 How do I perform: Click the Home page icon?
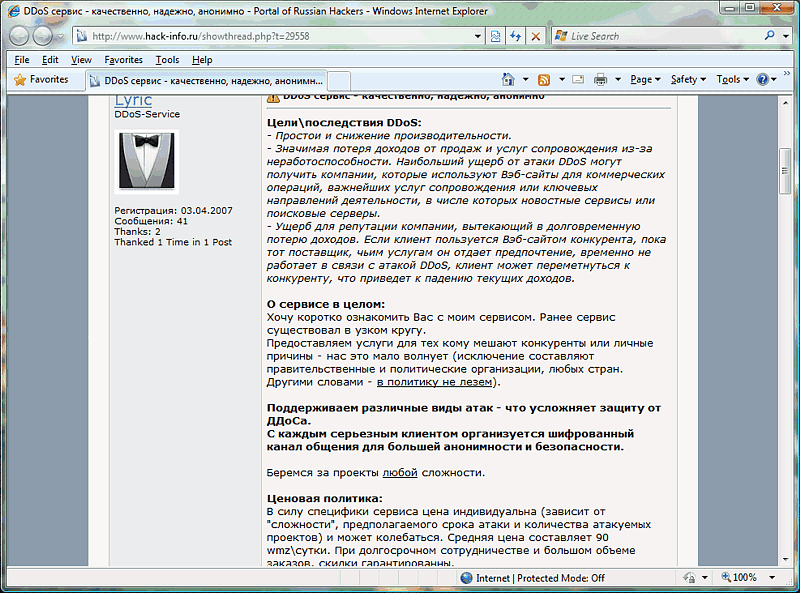[508, 80]
